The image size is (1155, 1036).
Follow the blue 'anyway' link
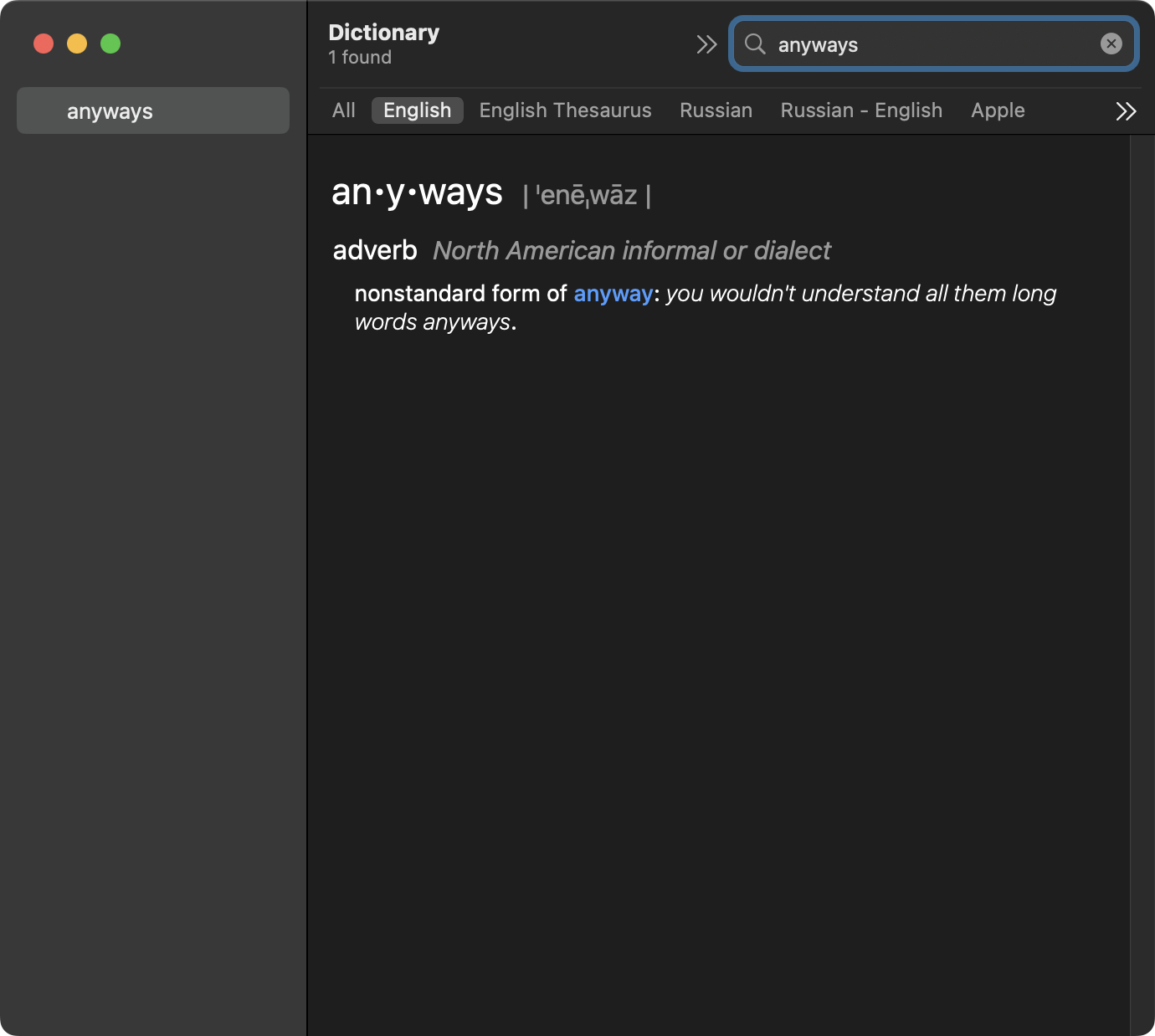tap(613, 294)
